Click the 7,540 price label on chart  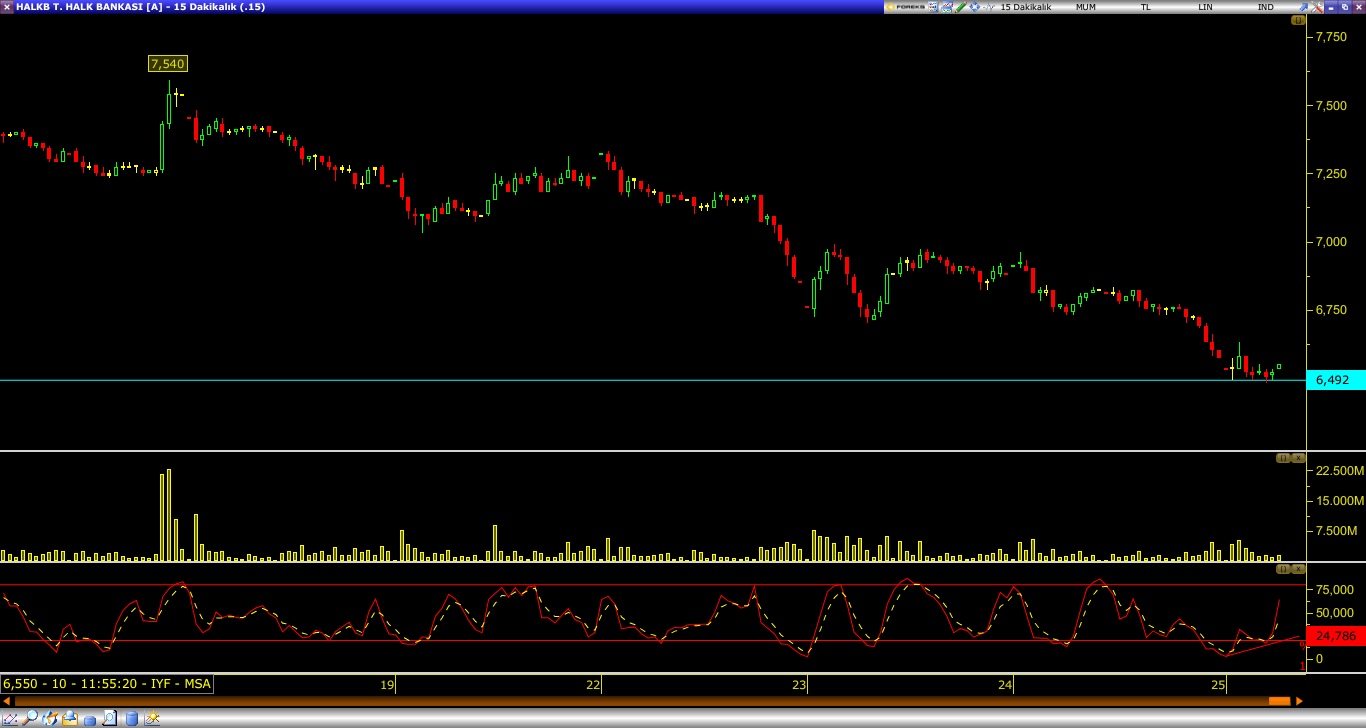tap(167, 64)
